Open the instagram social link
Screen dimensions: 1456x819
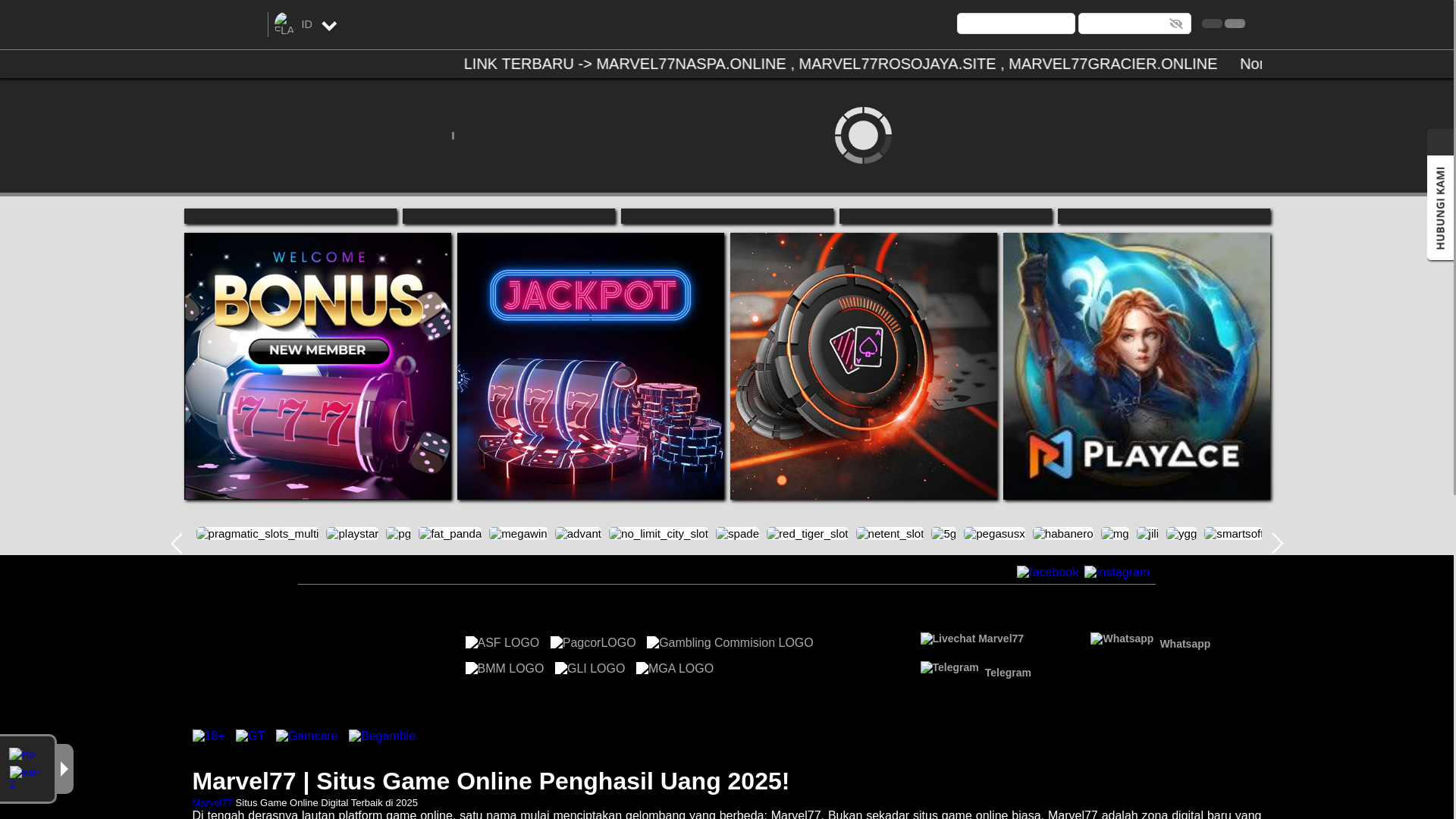click(x=1117, y=573)
